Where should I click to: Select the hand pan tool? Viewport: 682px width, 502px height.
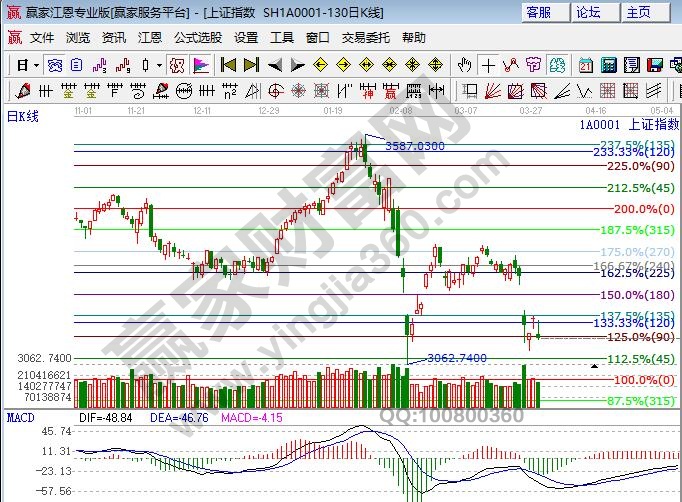[x=464, y=65]
